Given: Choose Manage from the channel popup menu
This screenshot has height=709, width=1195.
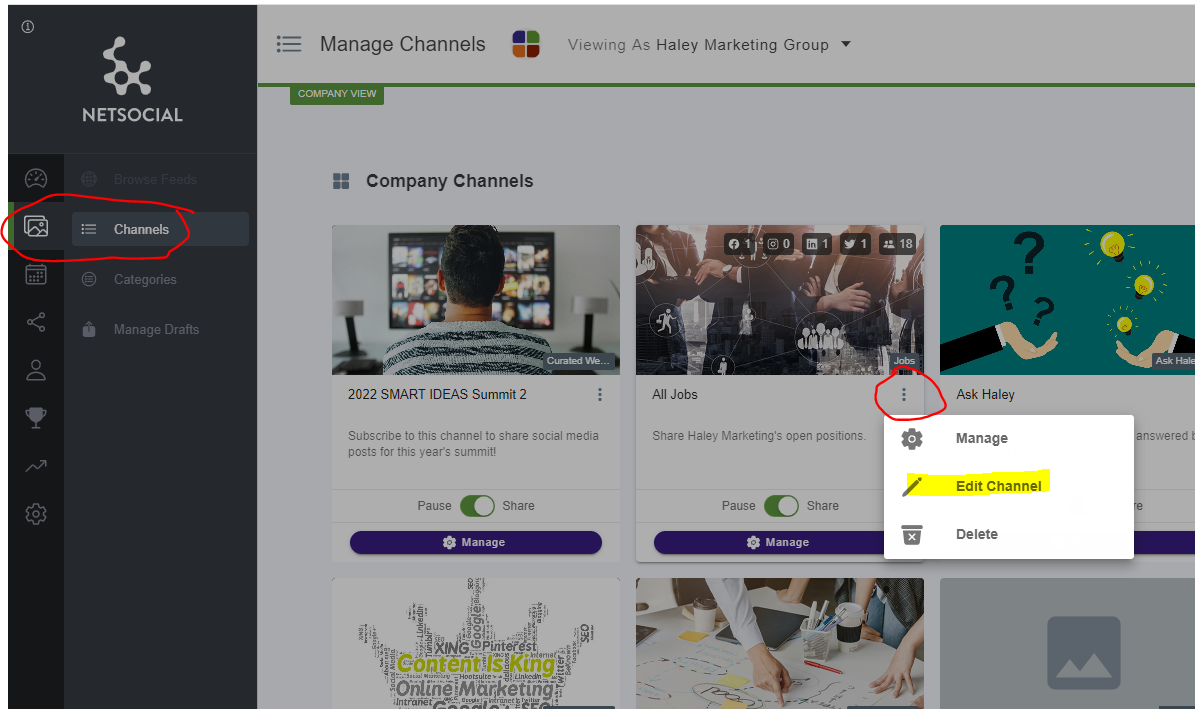Looking at the screenshot, I should click(1008, 438).
